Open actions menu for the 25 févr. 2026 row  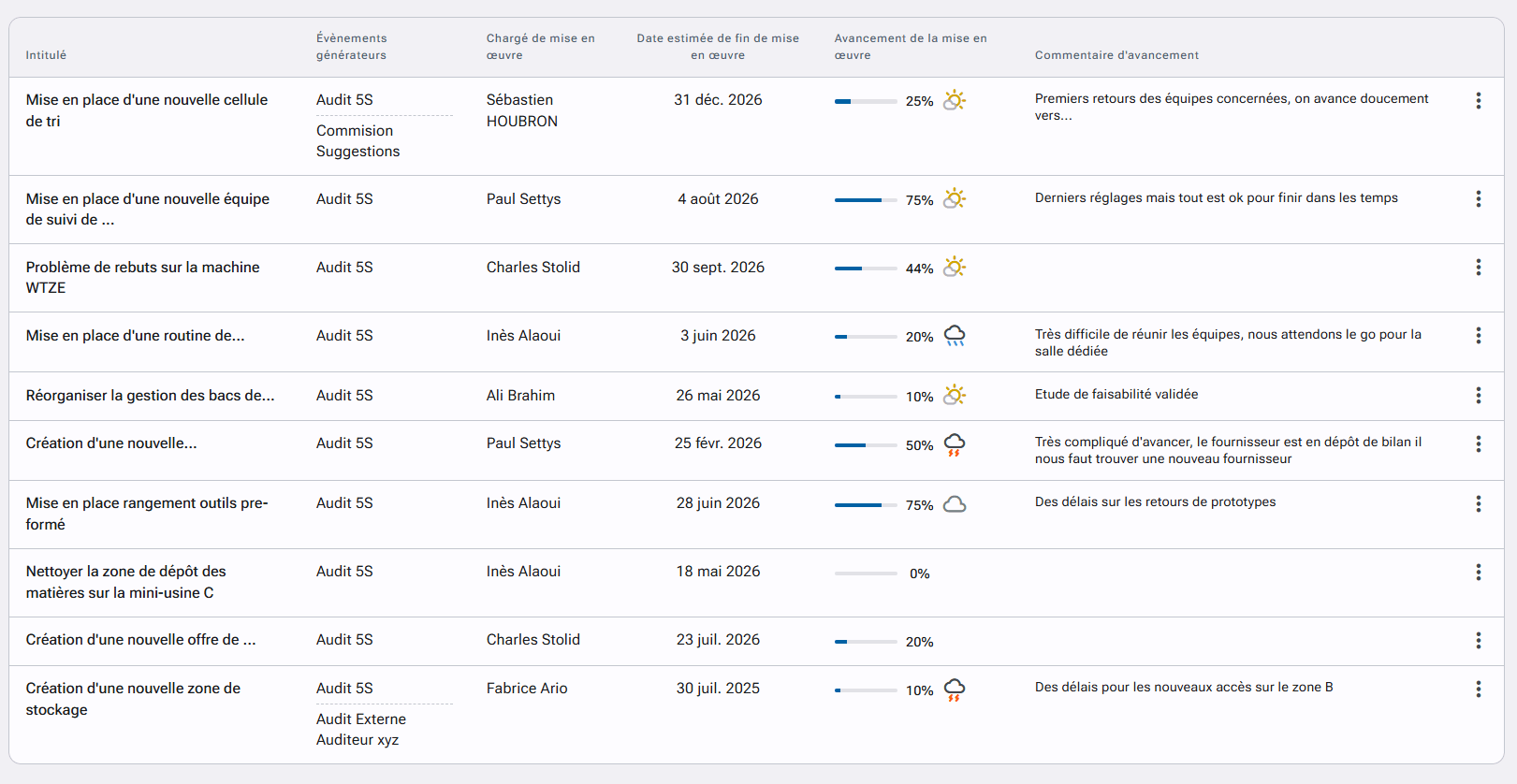(1478, 443)
